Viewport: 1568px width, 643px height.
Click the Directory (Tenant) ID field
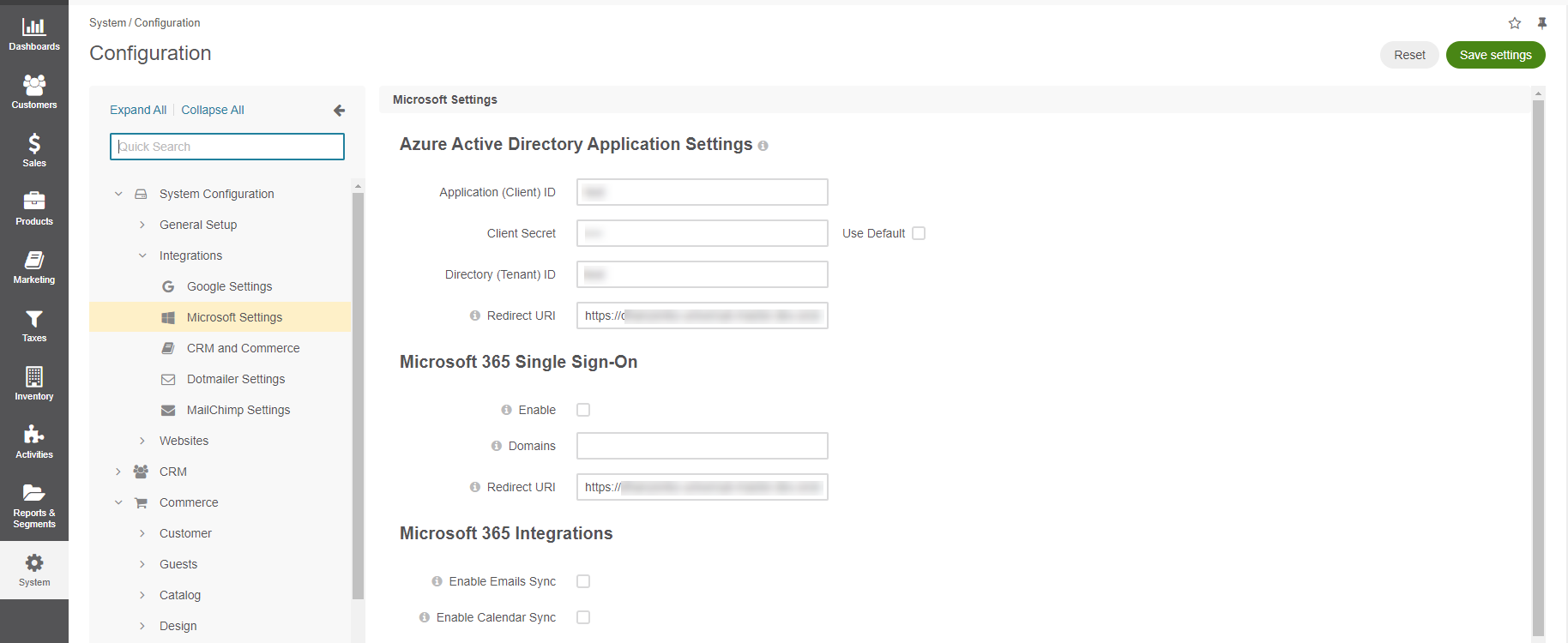tap(703, 274)
